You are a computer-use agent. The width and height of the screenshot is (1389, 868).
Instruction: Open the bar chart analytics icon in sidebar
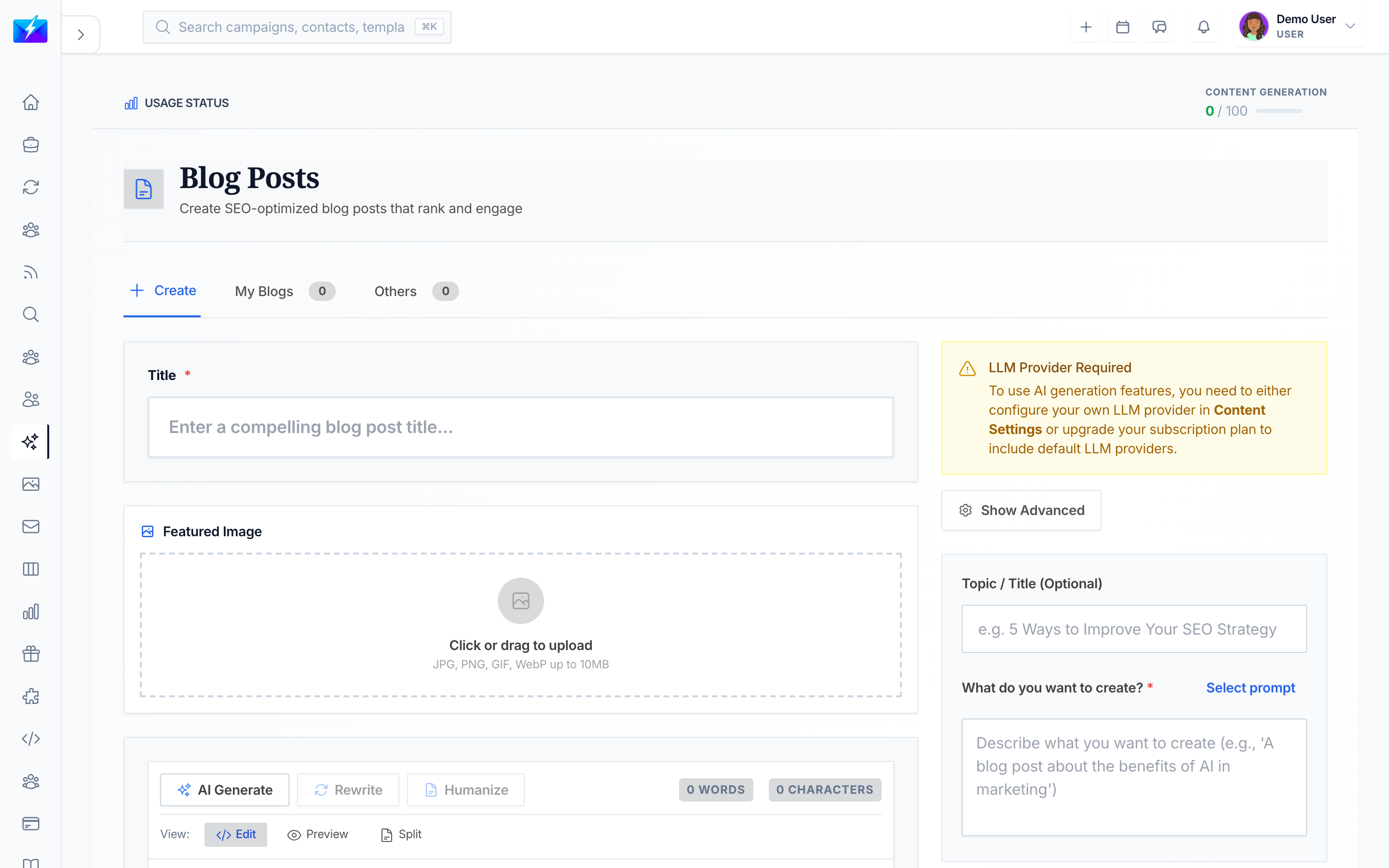point(31,611)
